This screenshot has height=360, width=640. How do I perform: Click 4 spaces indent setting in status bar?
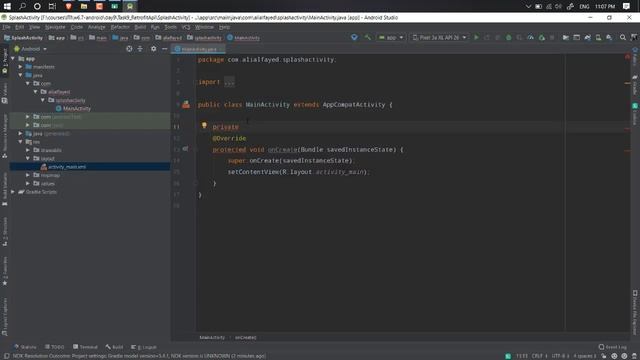[585, 356]
